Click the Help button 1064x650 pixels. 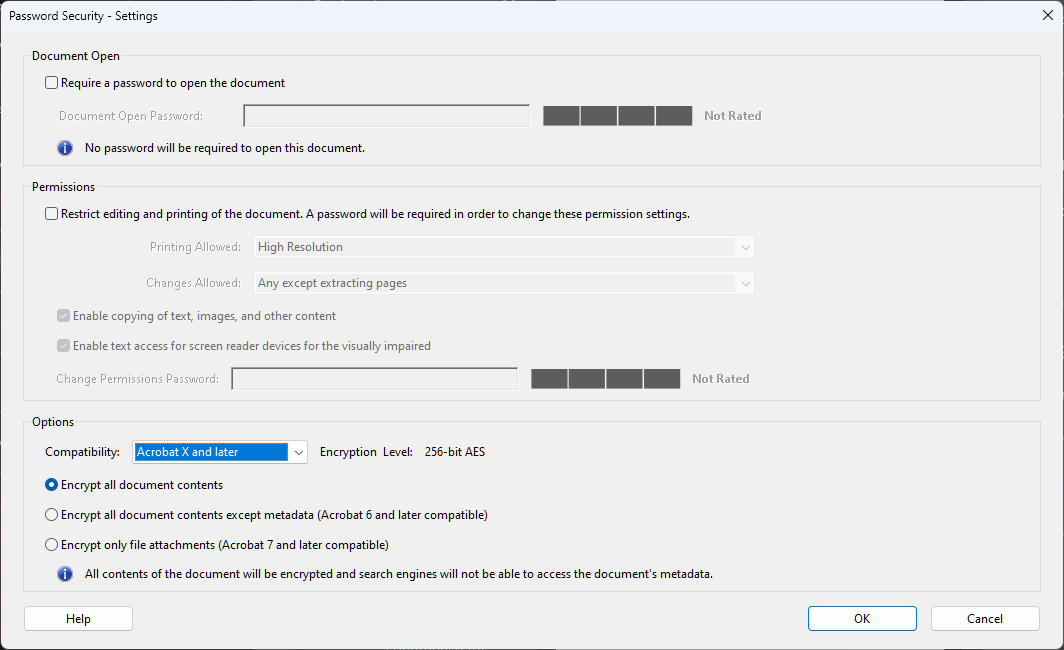(x=78, y=618)
